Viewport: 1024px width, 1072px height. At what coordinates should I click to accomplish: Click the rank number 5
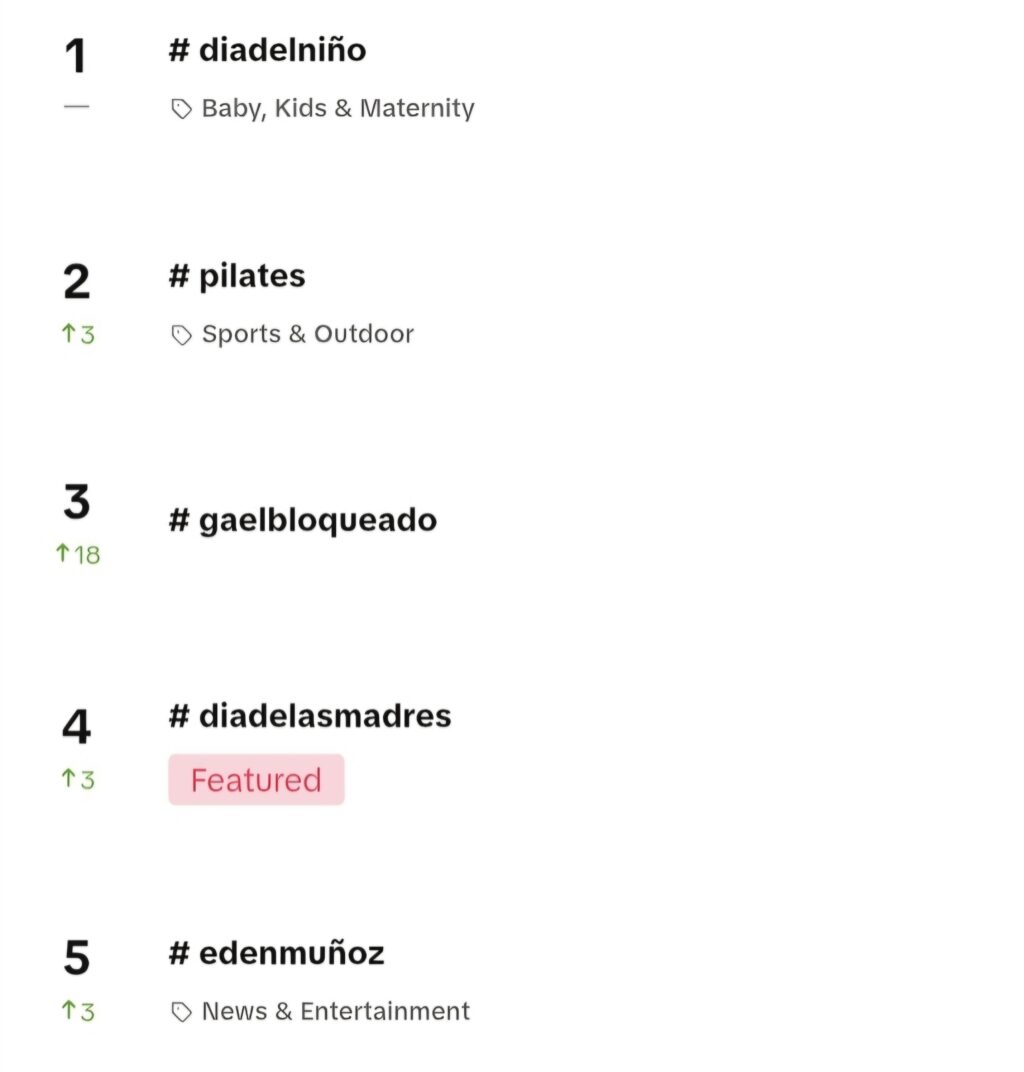(77, 957)
